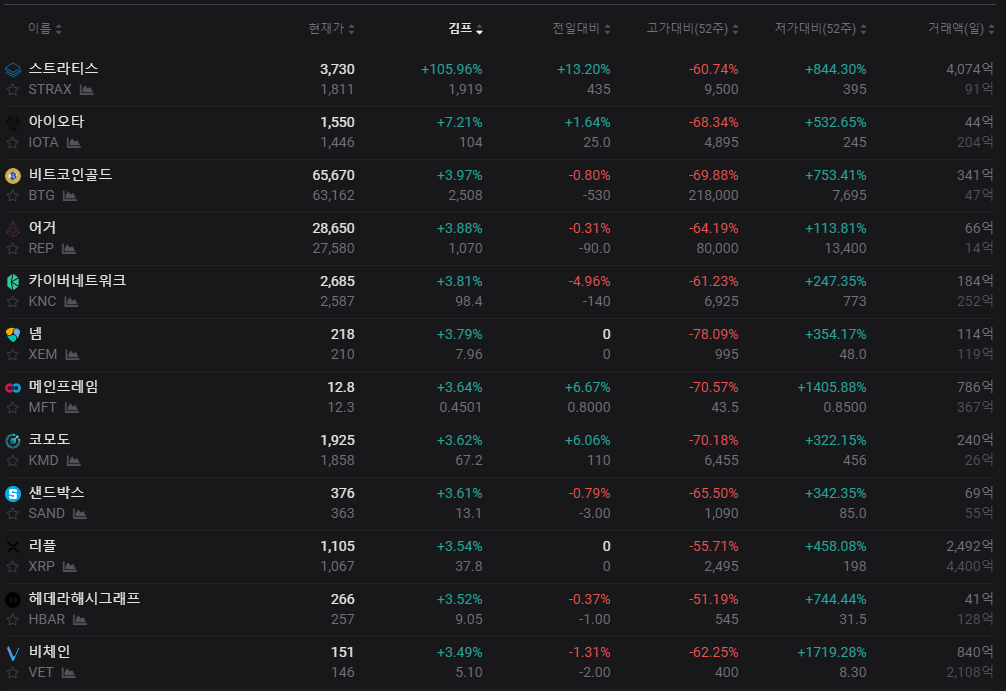Toggle favorite star for 넴 XEM
Screen dimensions: 1006x691
coord(12,355)
